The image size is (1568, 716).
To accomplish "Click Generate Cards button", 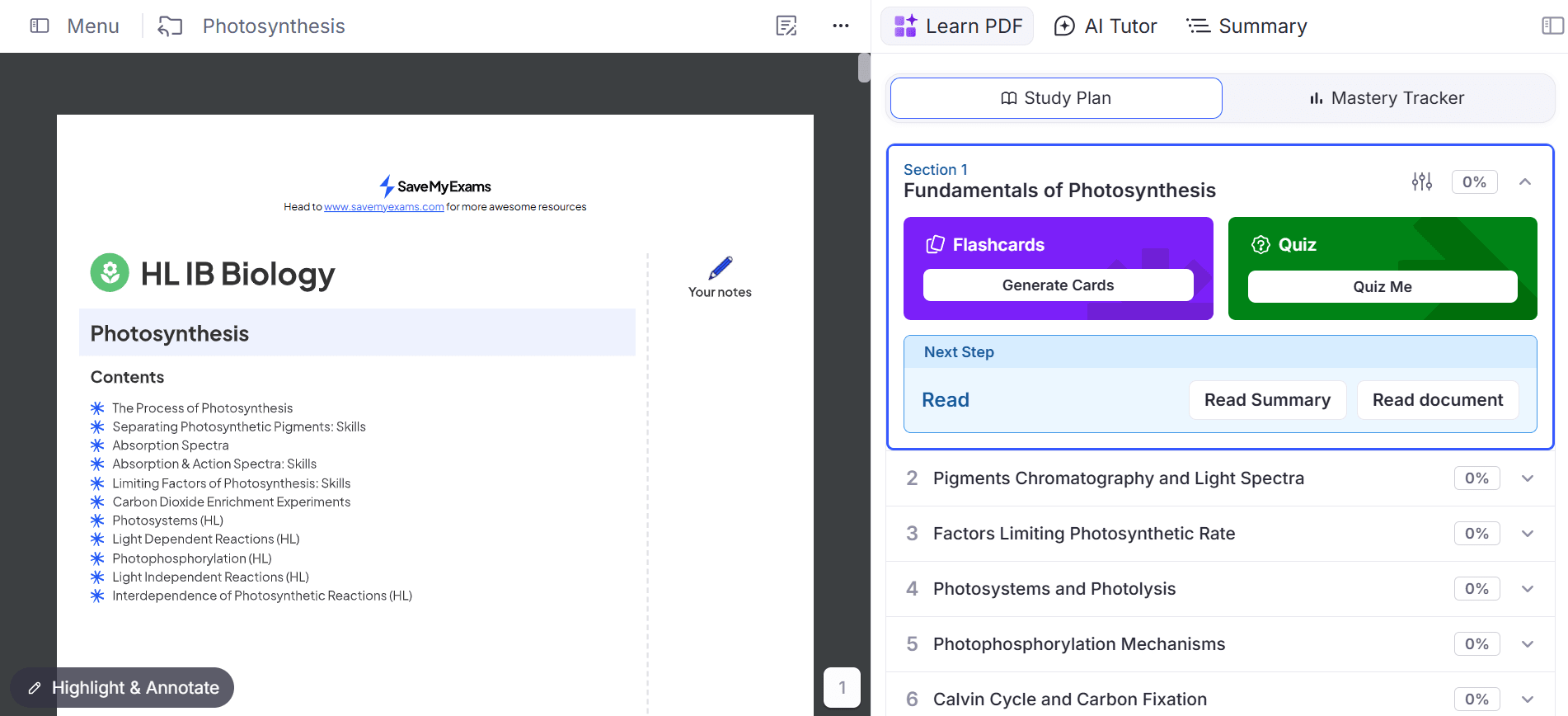I will coord(1058,285).
